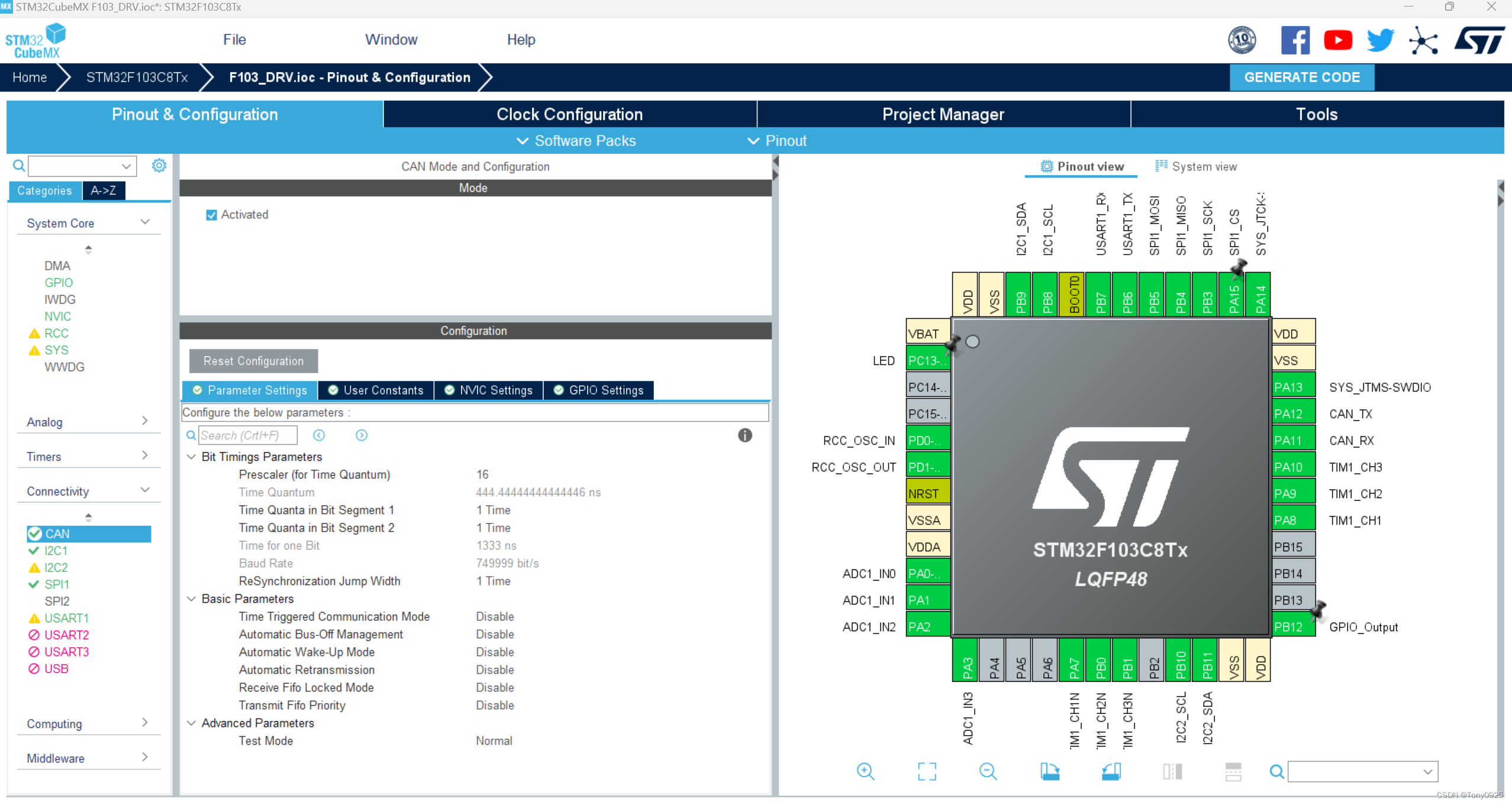Open the Window menu

(391, 39)
